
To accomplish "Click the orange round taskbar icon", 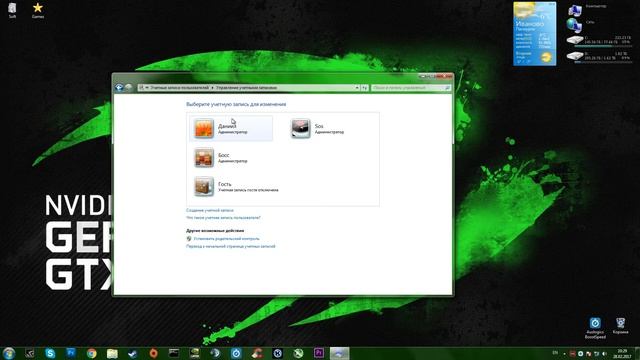I will pos(153,353).
